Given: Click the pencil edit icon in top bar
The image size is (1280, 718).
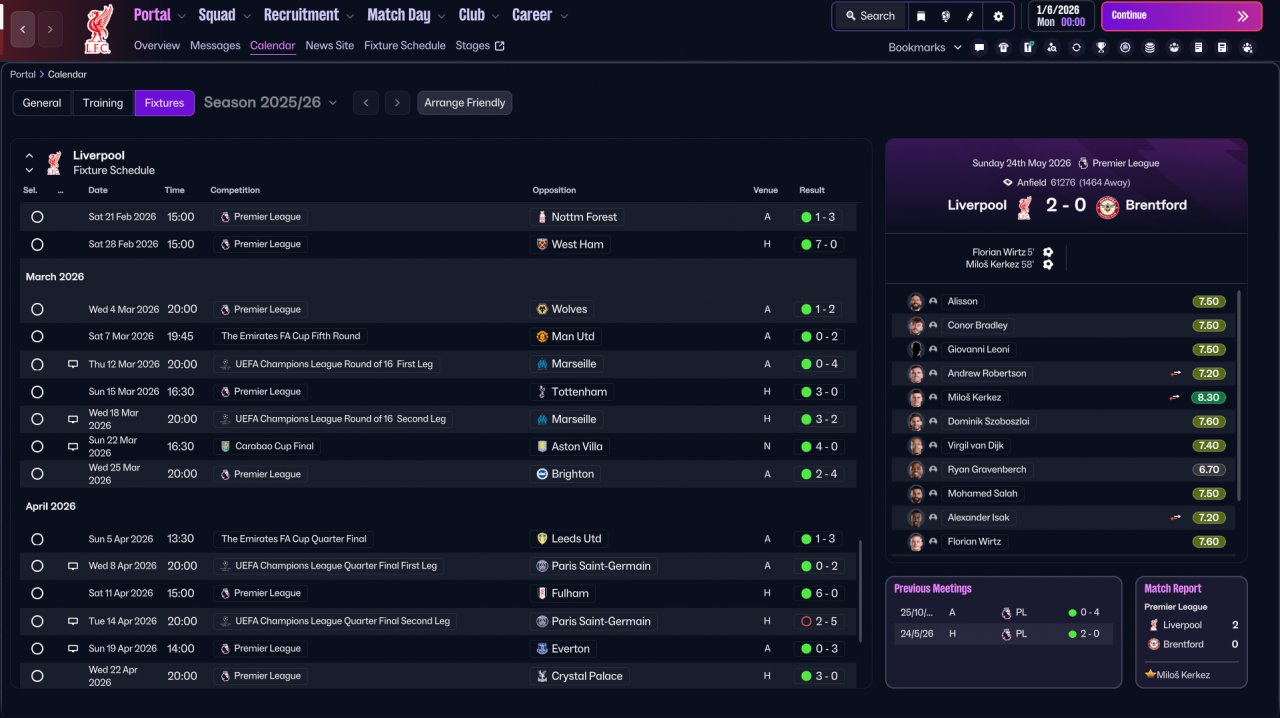Looking at the screenshot, I should click(x=970, y=16).
